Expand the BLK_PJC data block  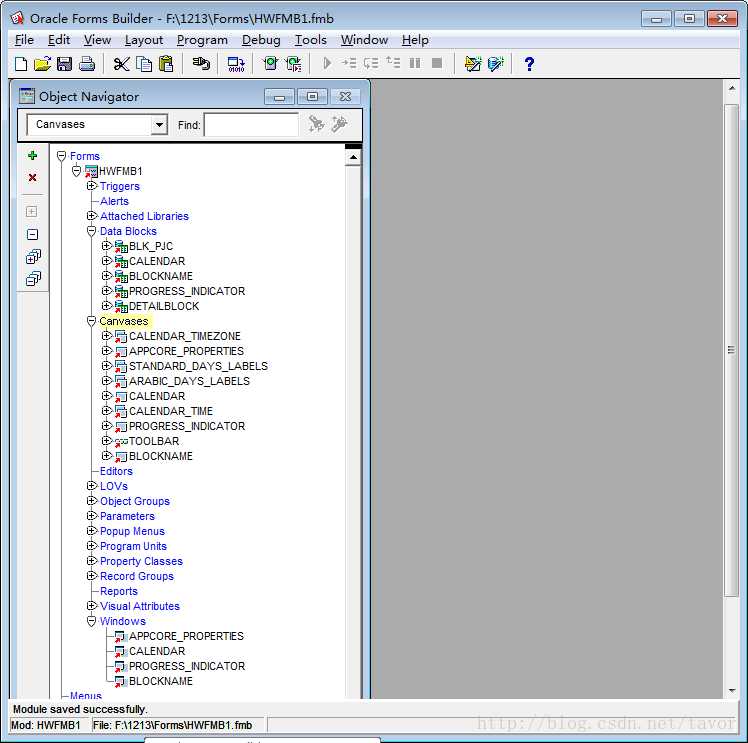[106, 246]
